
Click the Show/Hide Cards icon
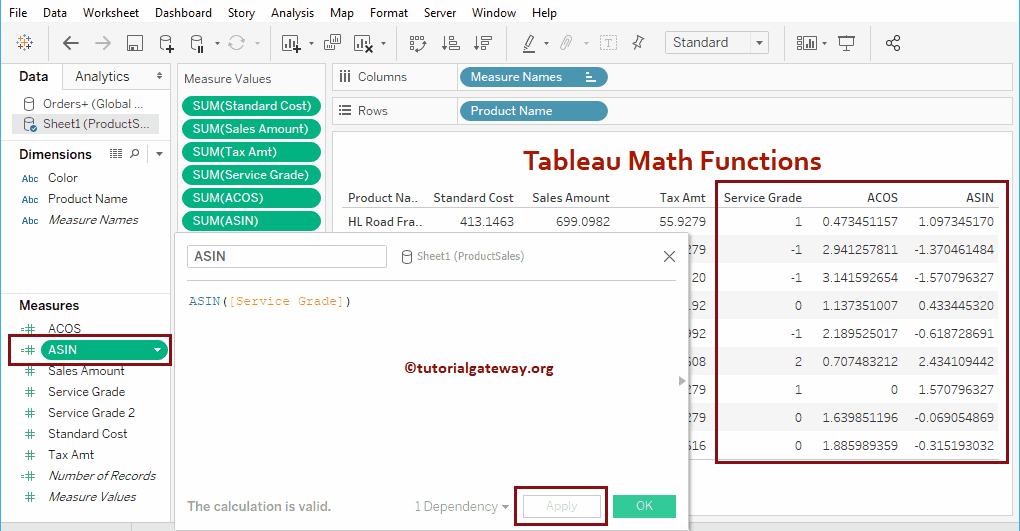807,44
